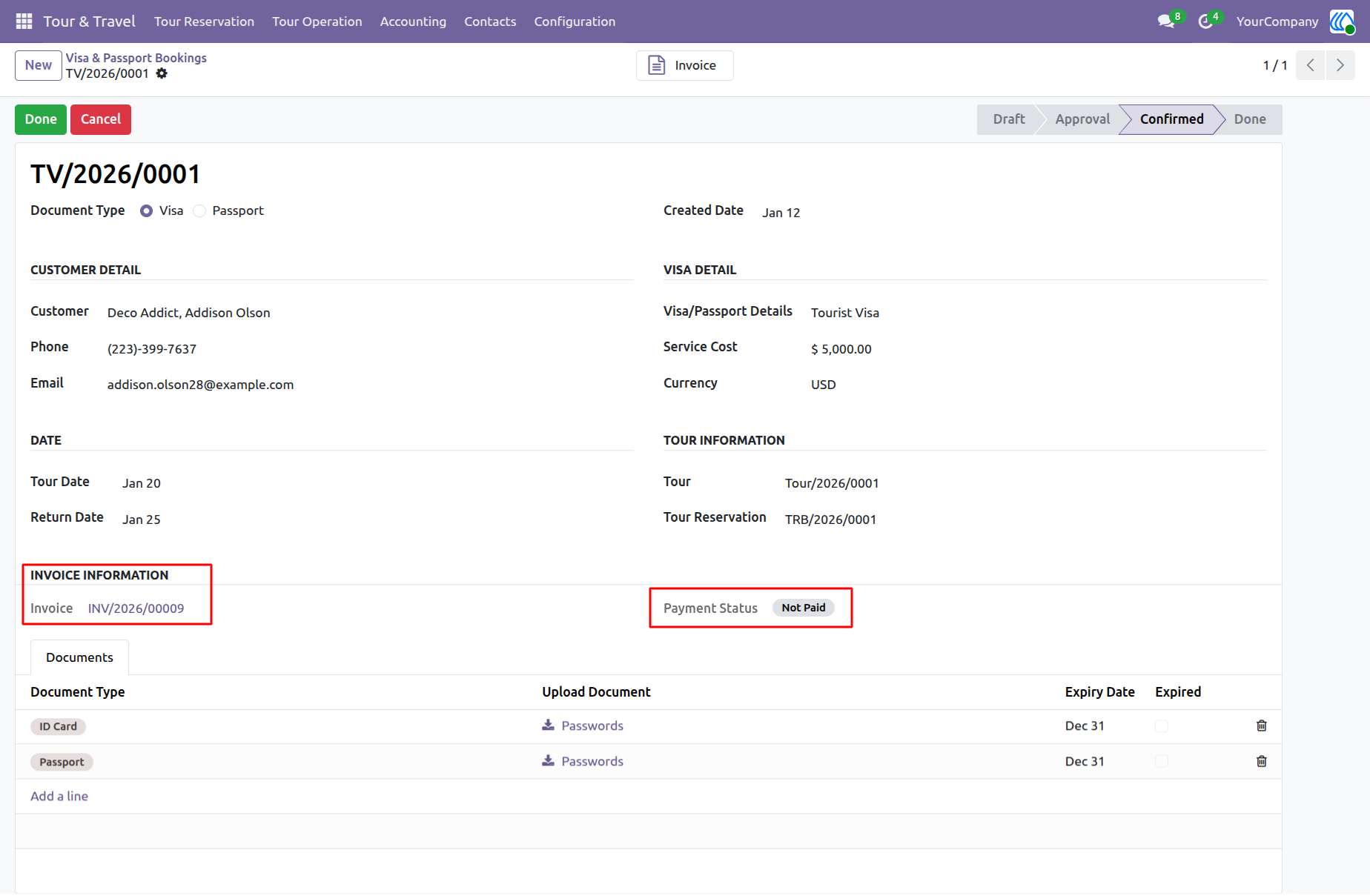Open the Accounting menu

(x=413, y=21)
